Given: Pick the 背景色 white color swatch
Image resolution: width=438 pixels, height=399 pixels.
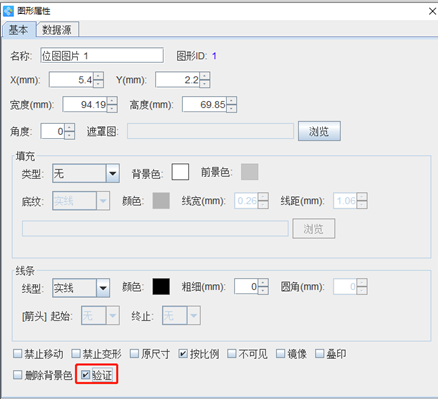Looking at the screenshot, I should 180,172.
